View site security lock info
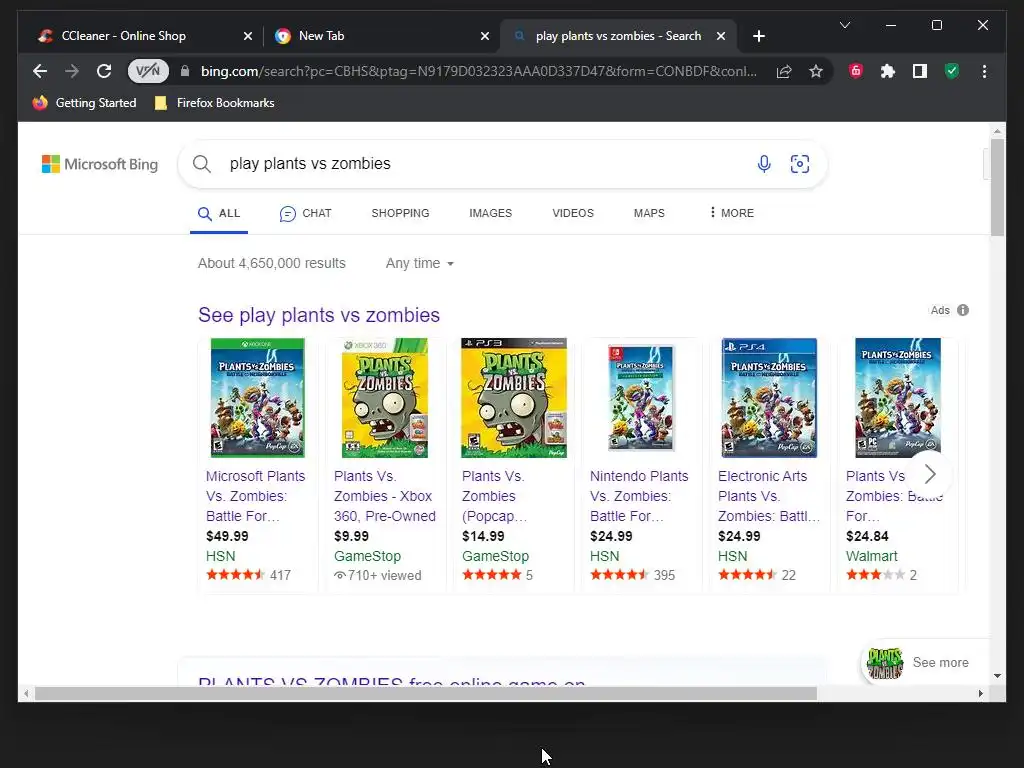This screenshot has height=768, width=1024. [185, 71]
